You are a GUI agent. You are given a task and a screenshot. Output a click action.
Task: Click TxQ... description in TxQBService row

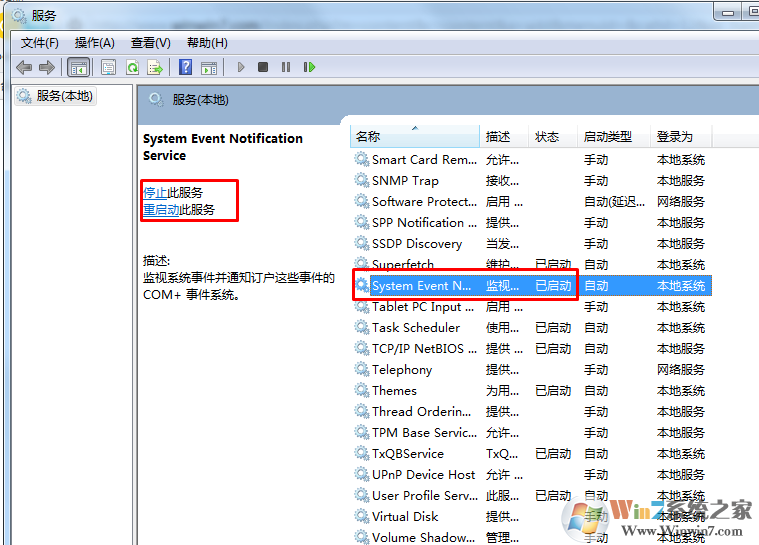(x=502, y=454)
